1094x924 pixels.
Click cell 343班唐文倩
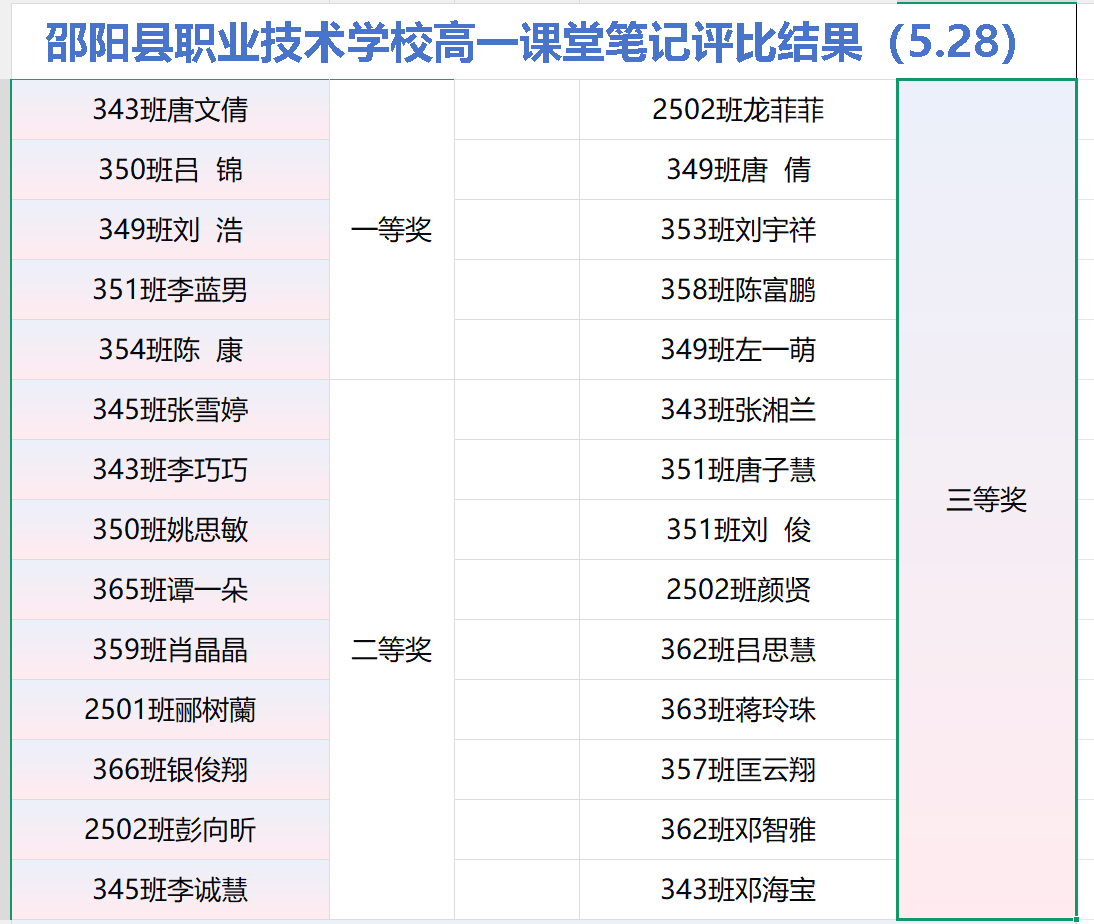170,110
